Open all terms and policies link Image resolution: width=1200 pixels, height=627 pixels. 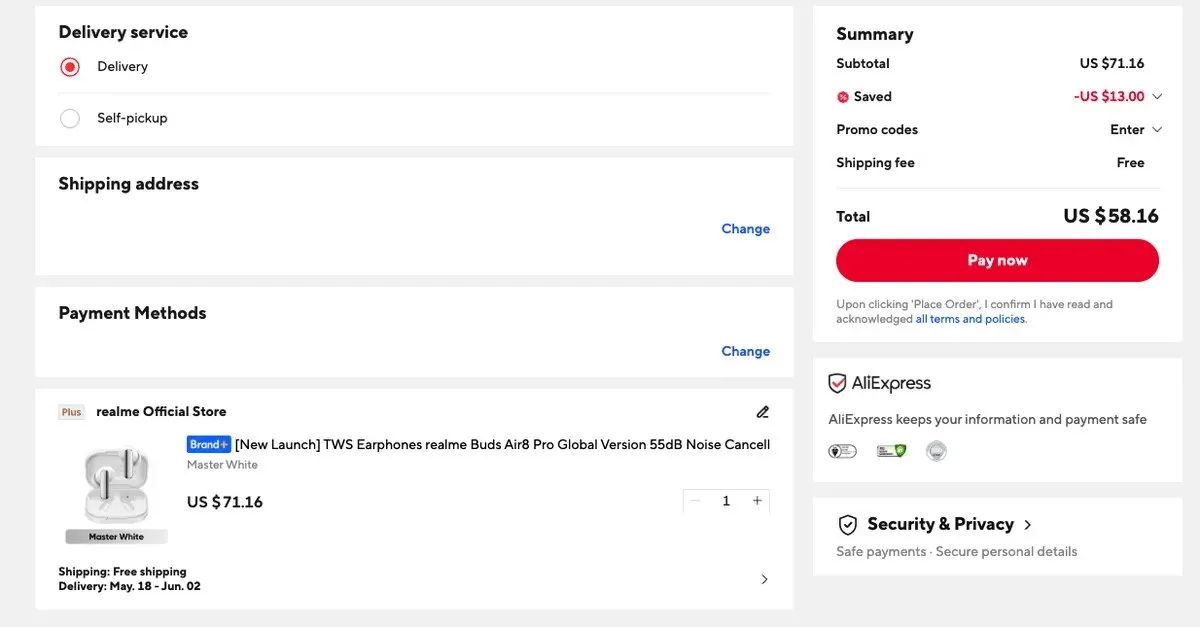[x=970, y=319]
